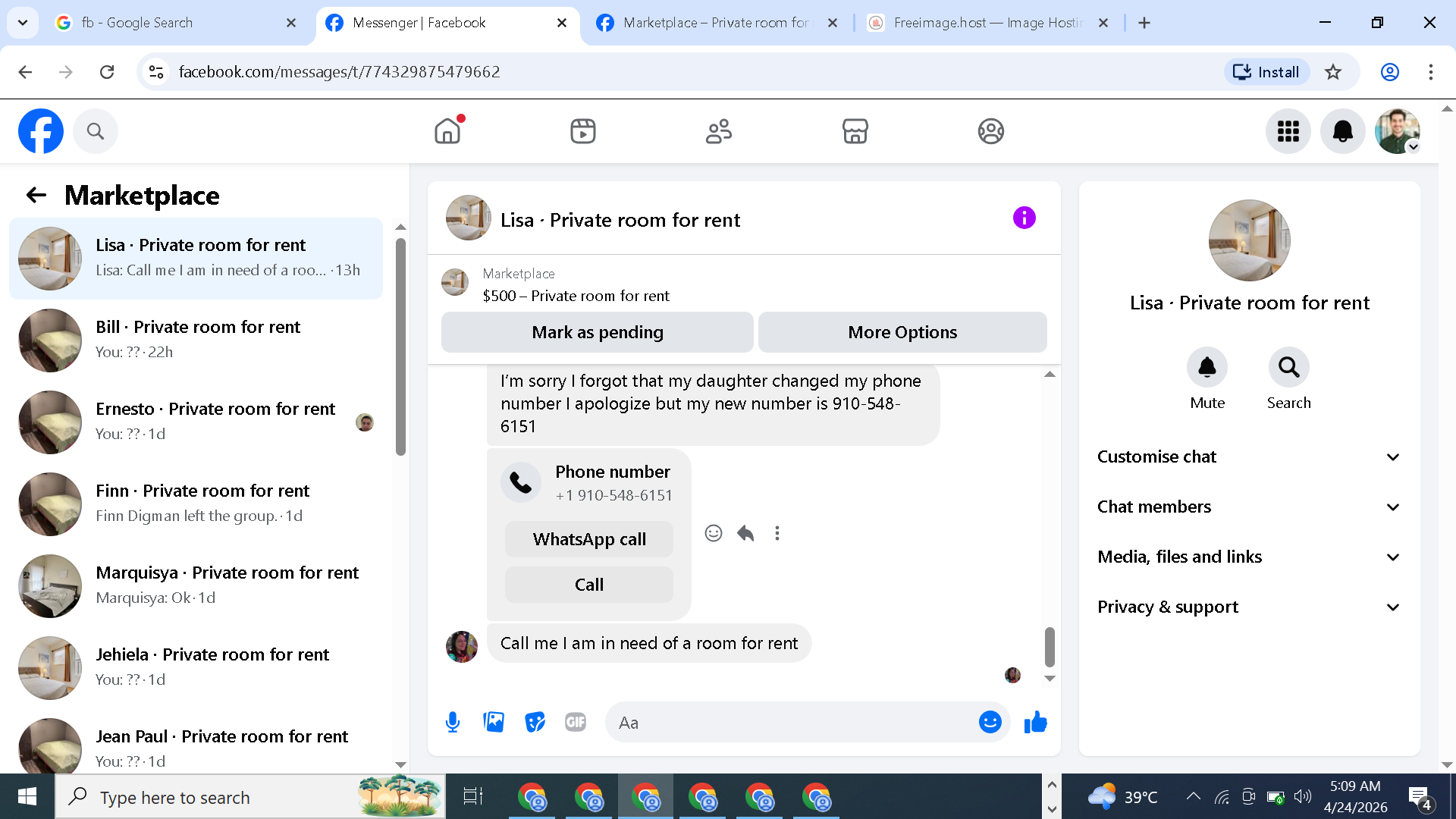
Task: Open the Facebook logo home link
Action: tap(41, 131)
